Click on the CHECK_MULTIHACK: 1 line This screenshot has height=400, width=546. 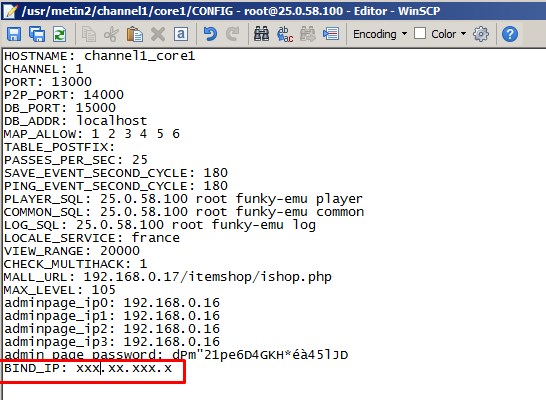[76, 264]
